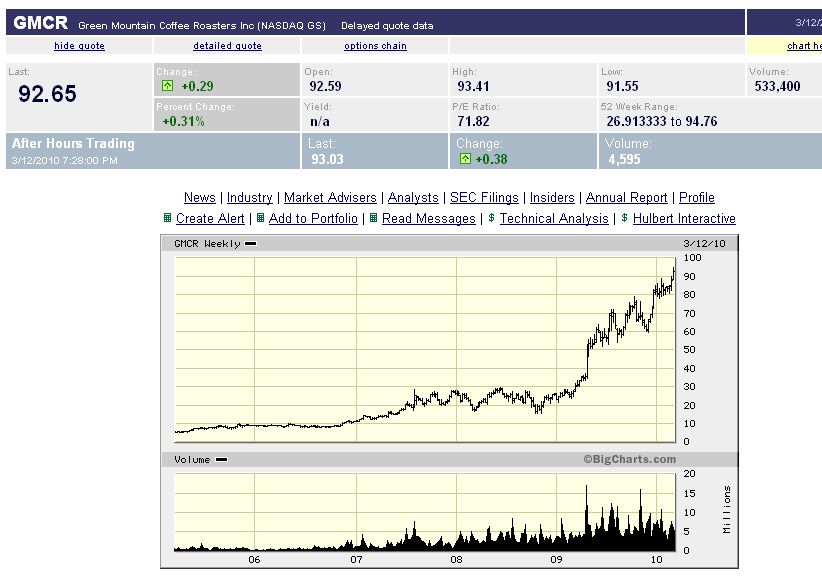Open the Analysts link
Image resolution: width=822 pixels, height=582 pixels.
(413, 198)
